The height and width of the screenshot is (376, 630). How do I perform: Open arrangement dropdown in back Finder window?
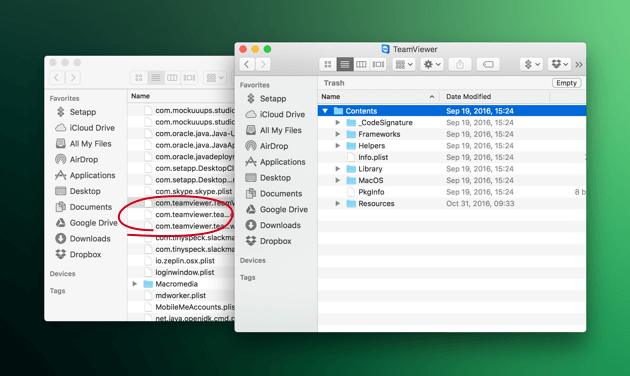tap(215, 78)
